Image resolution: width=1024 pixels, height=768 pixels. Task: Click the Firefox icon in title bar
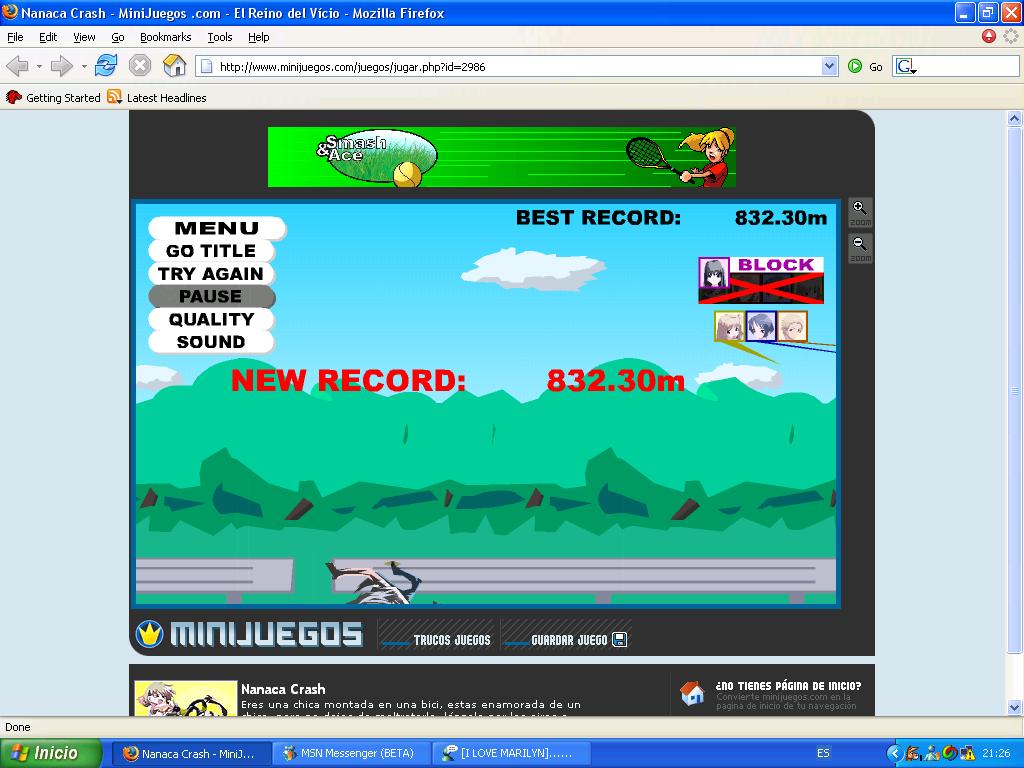(10, 12)
